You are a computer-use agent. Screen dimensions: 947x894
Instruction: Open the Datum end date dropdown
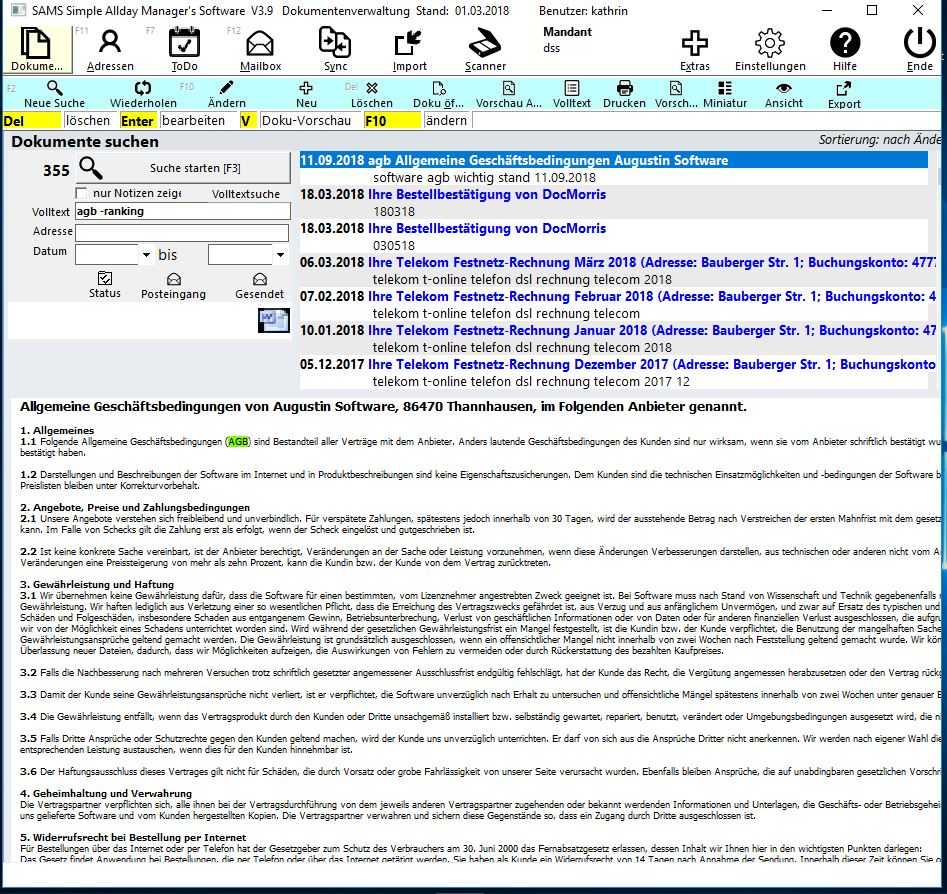(x=280, y=256)
